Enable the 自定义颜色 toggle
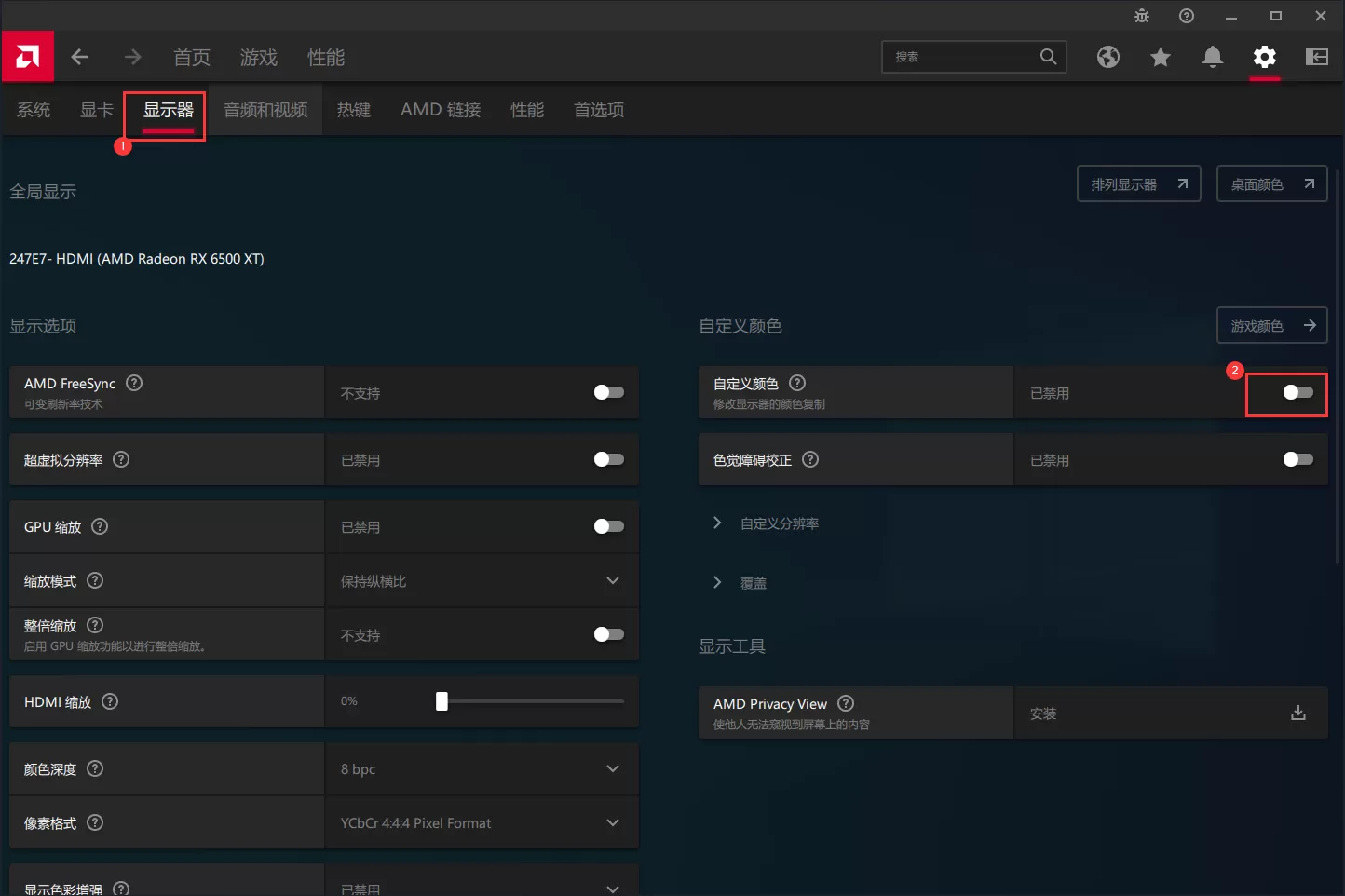This screenshot has height=896, width=1345. pos(1296,392)
